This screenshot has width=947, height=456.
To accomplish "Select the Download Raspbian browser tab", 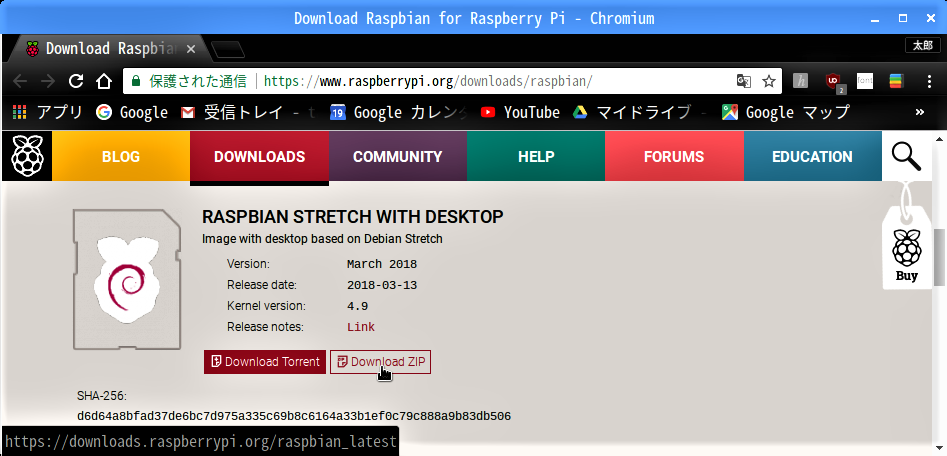I will pyautogui.click(x=109, y=49).
